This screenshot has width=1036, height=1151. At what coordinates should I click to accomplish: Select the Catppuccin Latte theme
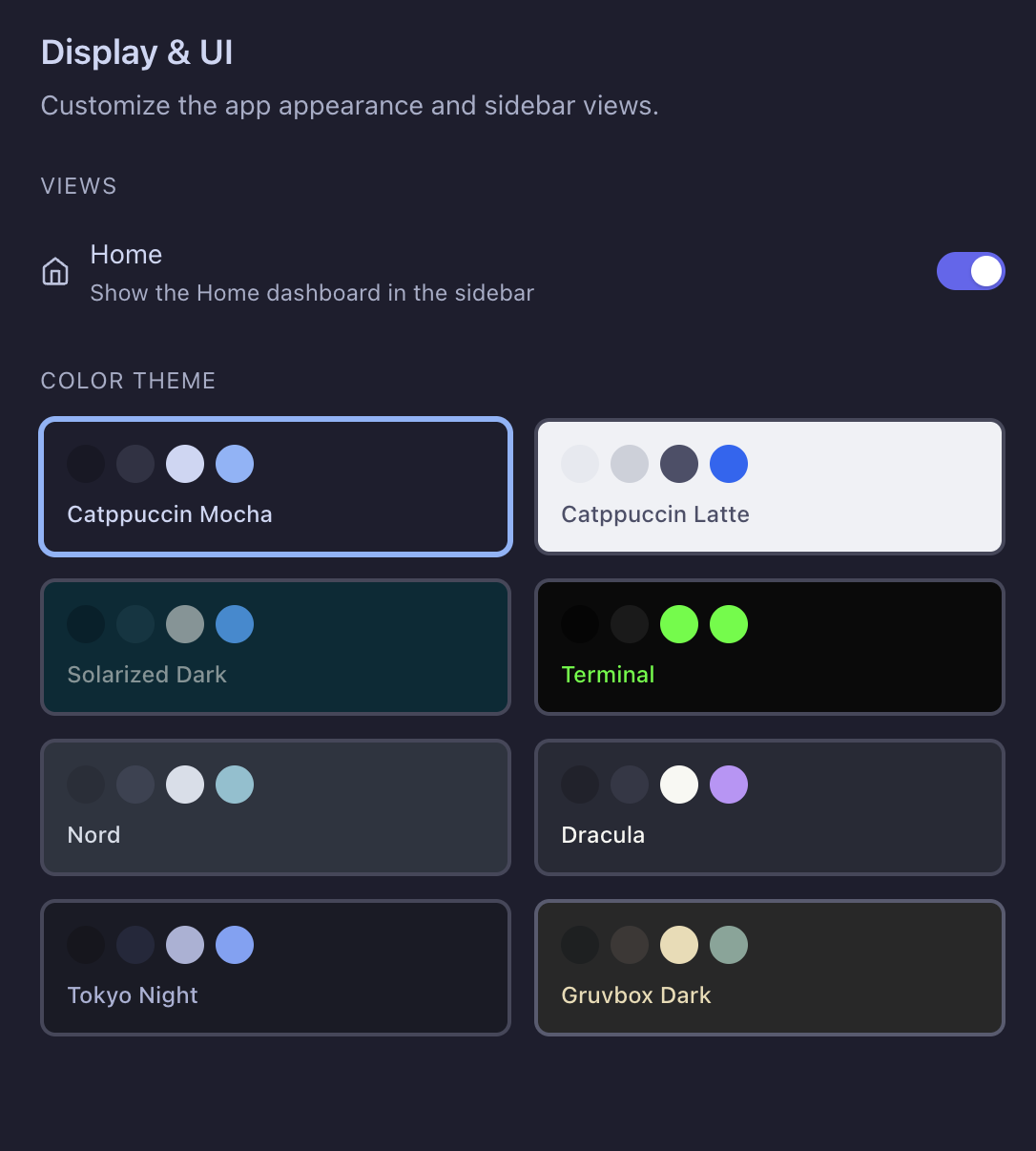[769, 487]
